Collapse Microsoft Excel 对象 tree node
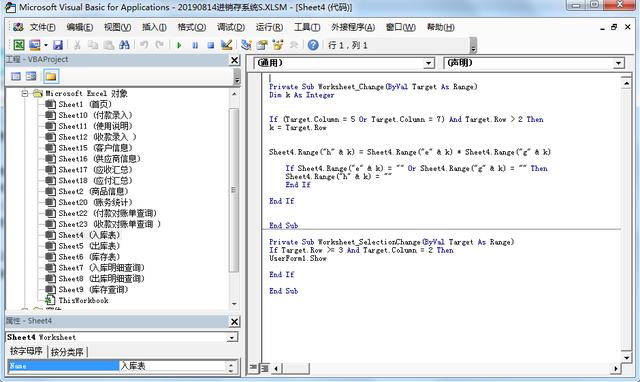640x382 pixels. point(24,93)
